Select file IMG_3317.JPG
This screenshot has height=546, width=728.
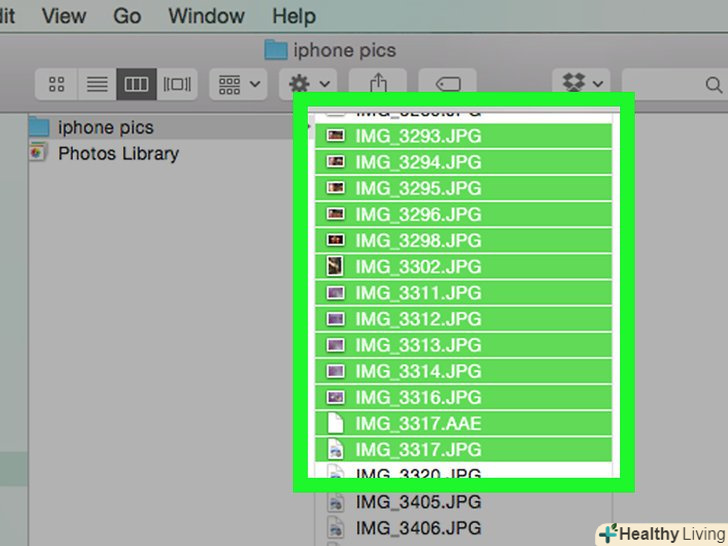click(463, 449)
